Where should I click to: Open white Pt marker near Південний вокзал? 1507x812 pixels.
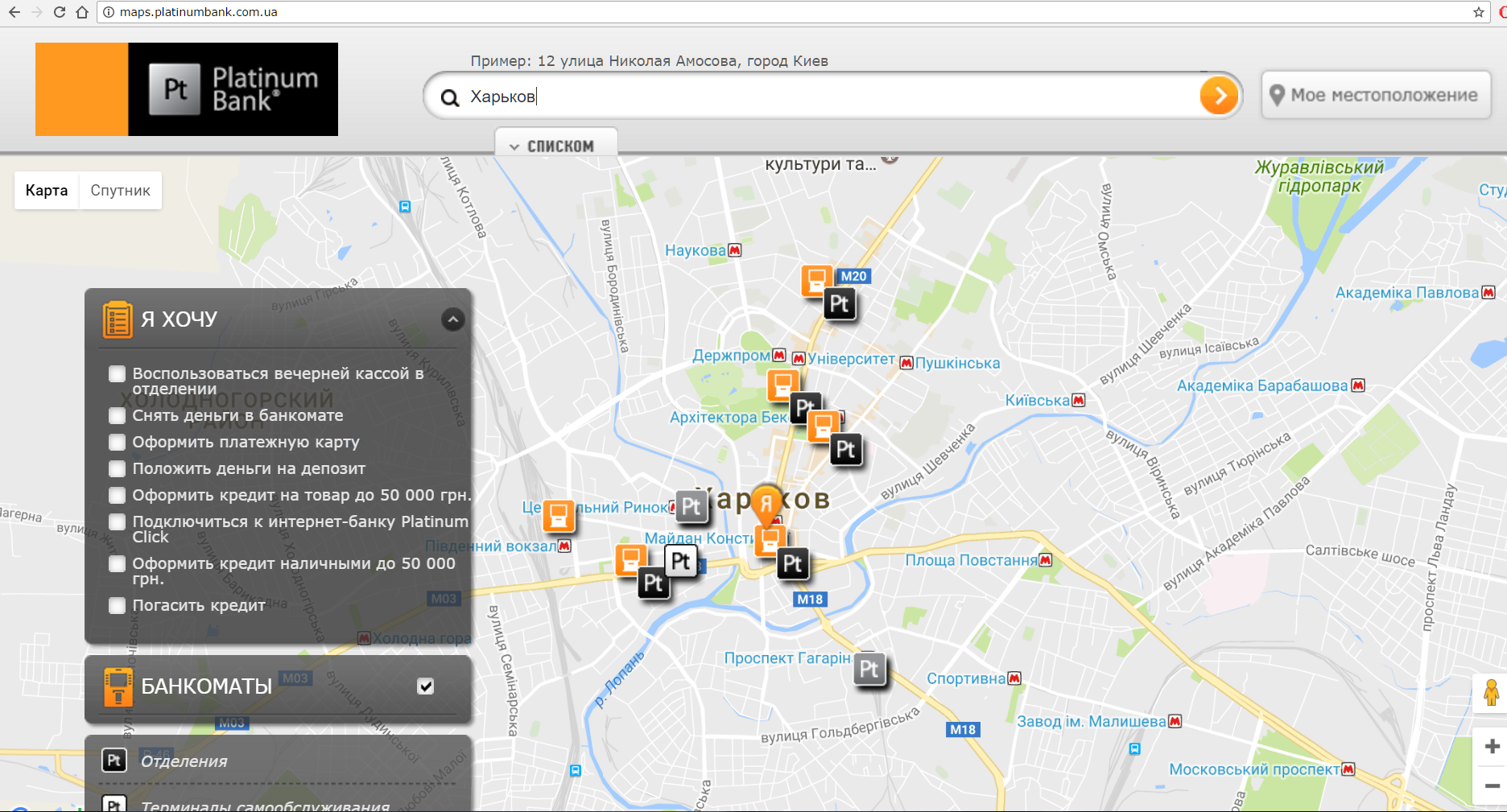pos(680,561)
